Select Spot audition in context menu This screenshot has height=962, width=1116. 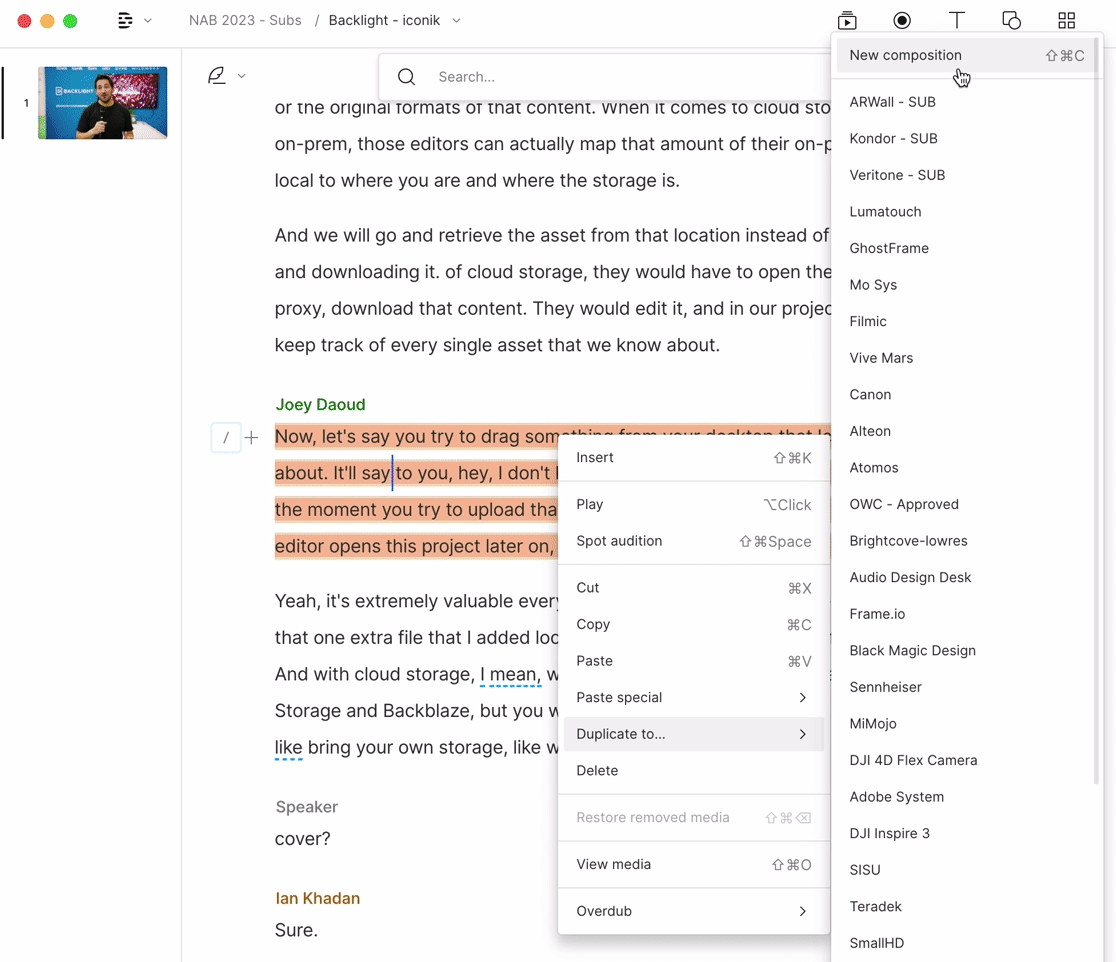pyautogui.click(x=693, y=541)
